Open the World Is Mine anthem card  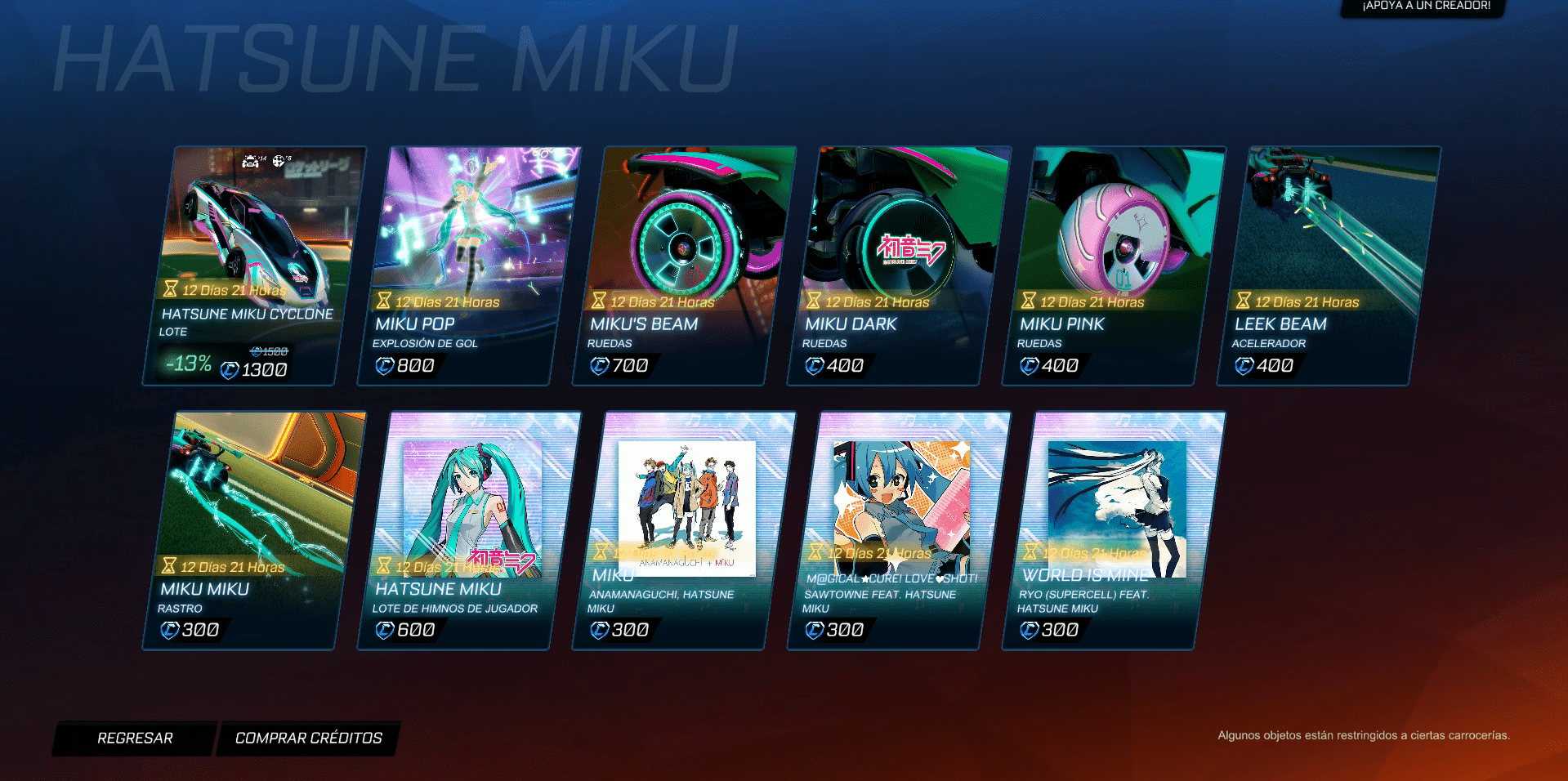click(x=1114, y=530)
